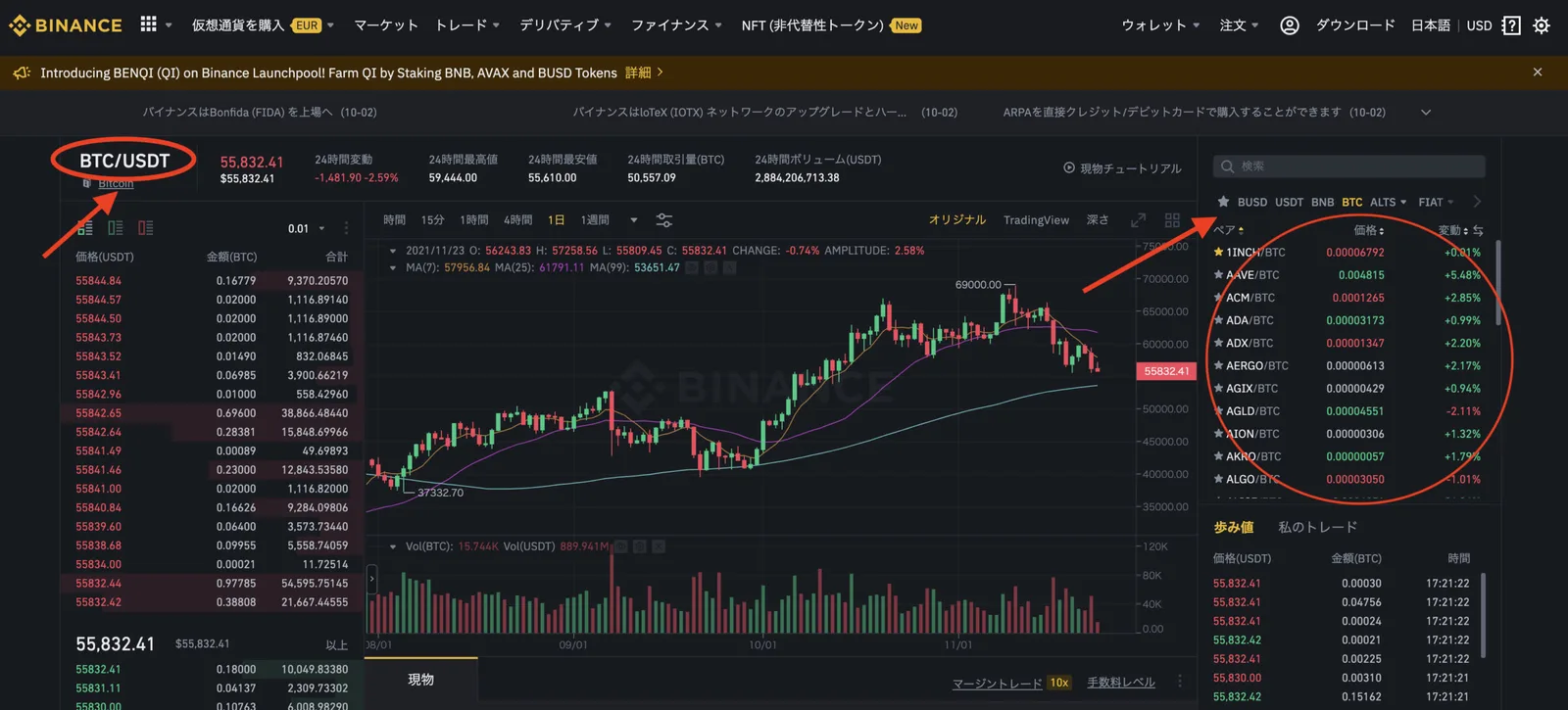Image resolution: width=1568 pixels, height=710 pixels.
Task: Toggle favorite star for ALGO/BTC
Action: tap(1218, 479)
